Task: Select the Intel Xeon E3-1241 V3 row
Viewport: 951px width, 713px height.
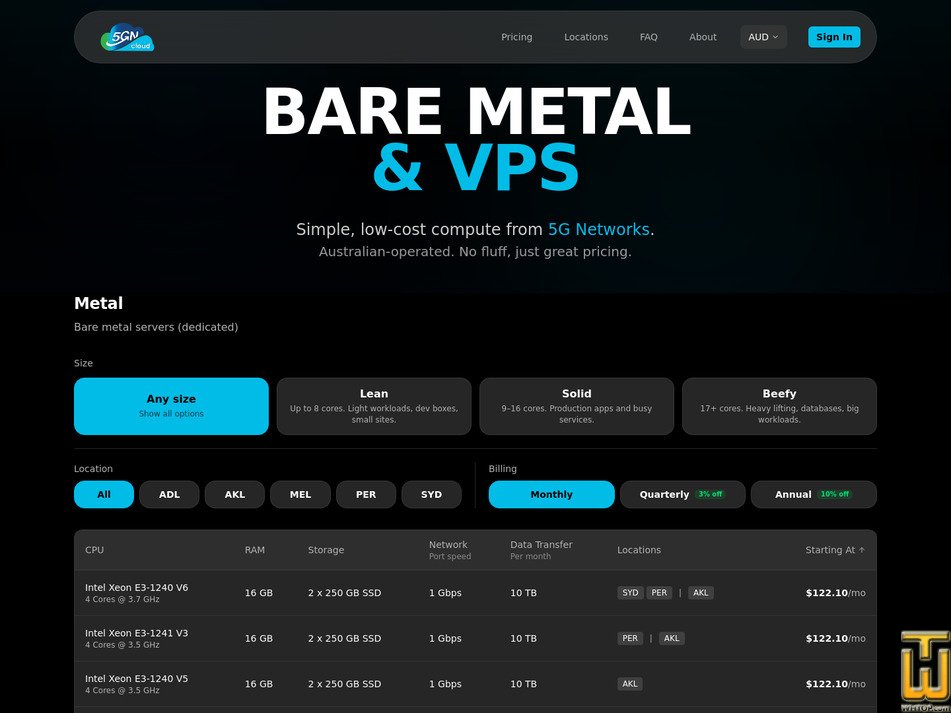Action: pos(476,638)
